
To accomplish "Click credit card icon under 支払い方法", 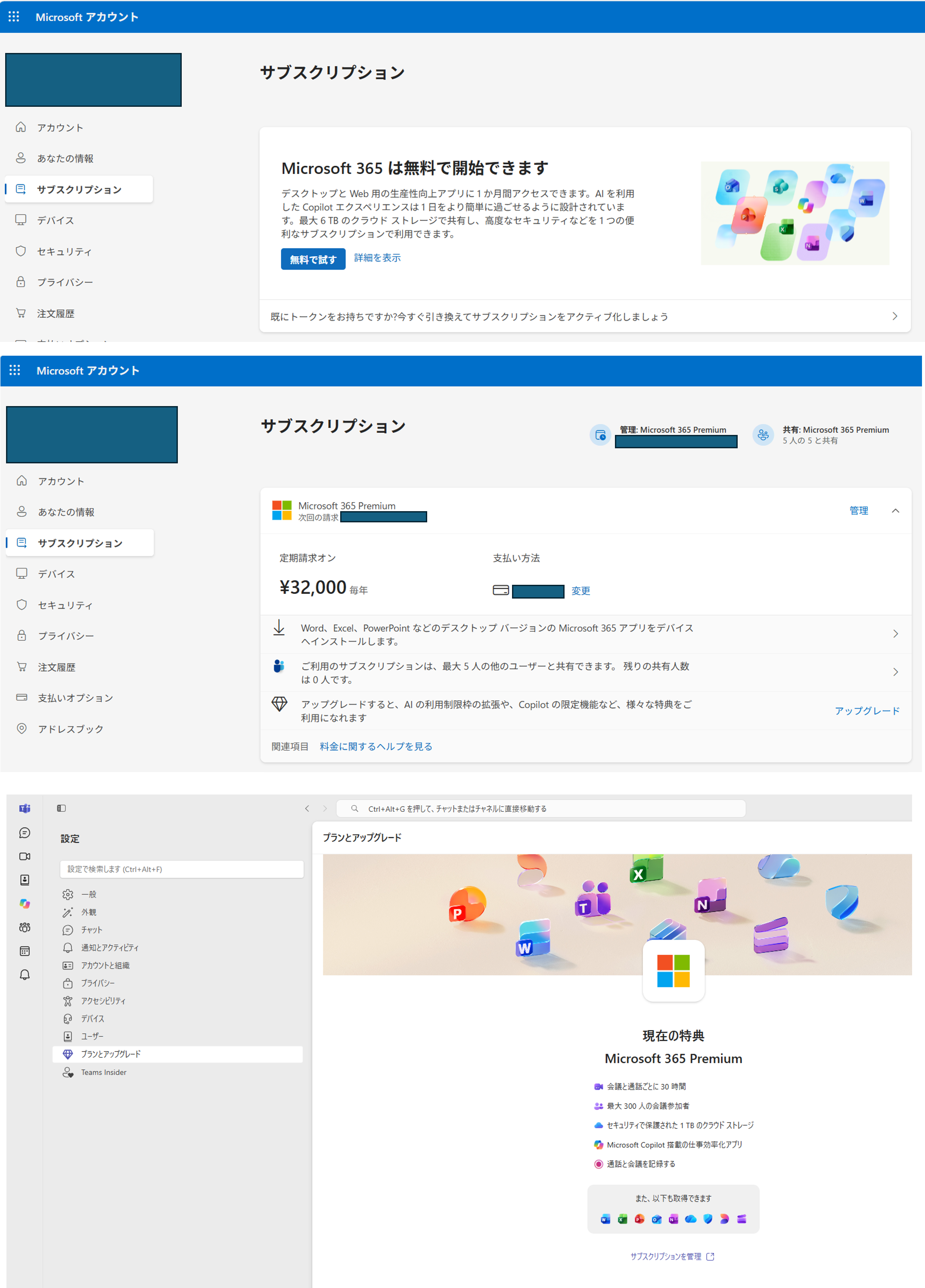I will [x=501, y=591].
